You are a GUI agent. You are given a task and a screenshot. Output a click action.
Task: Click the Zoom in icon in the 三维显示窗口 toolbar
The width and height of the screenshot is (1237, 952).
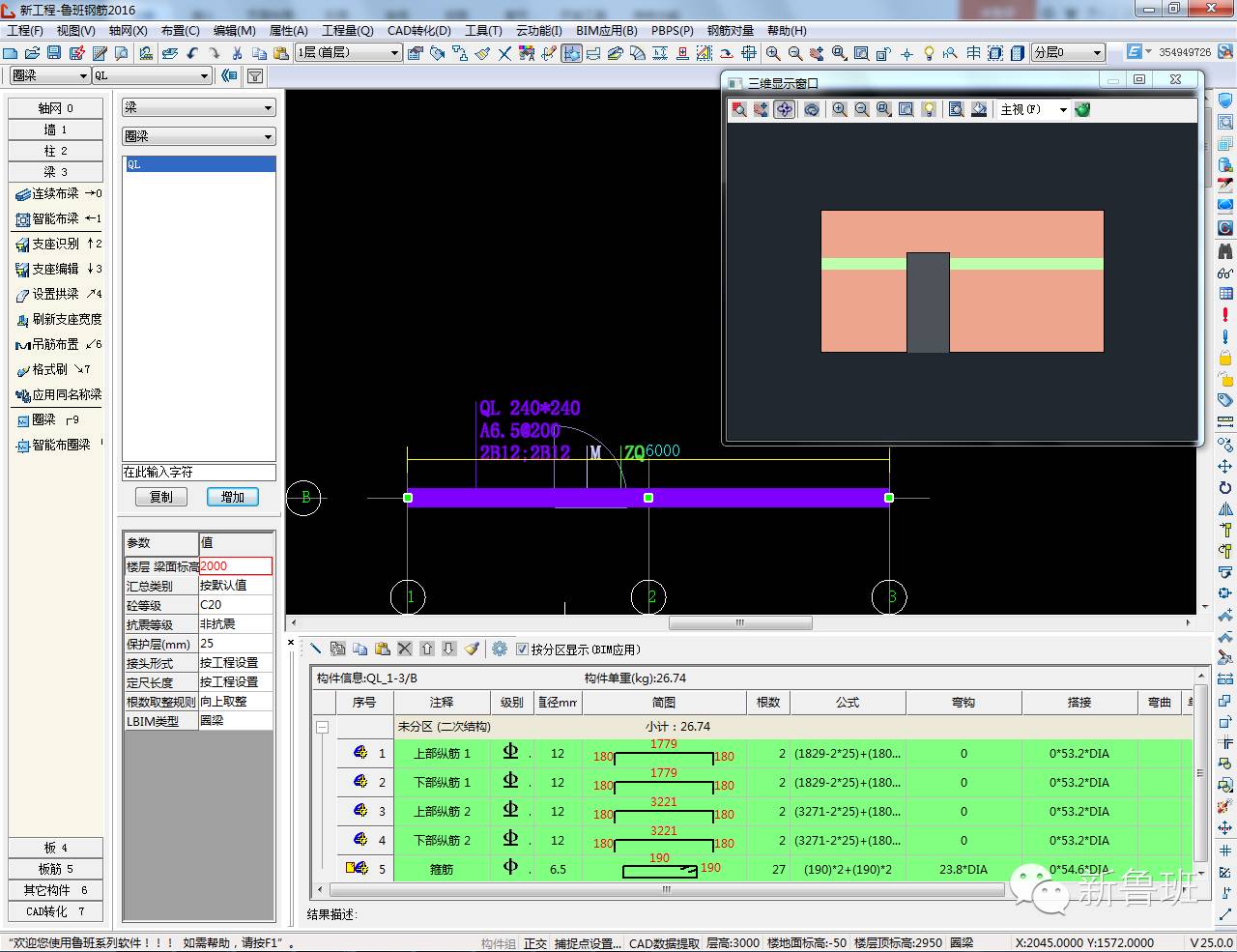tap(839, 109)
